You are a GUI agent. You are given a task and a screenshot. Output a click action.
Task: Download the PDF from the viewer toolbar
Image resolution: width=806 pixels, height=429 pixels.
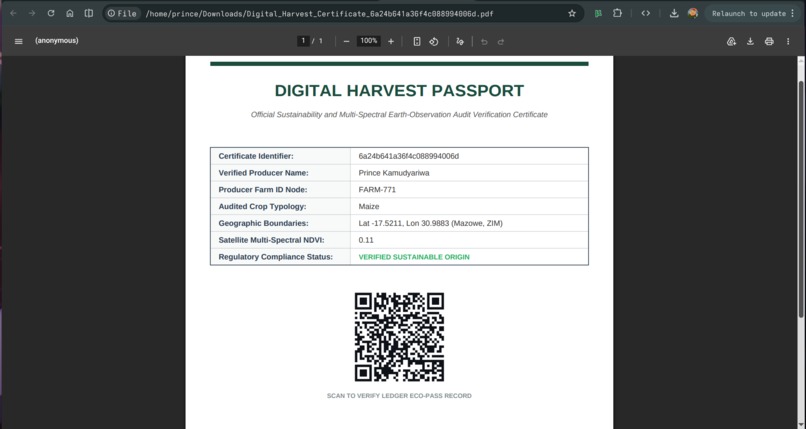(750, 41)
